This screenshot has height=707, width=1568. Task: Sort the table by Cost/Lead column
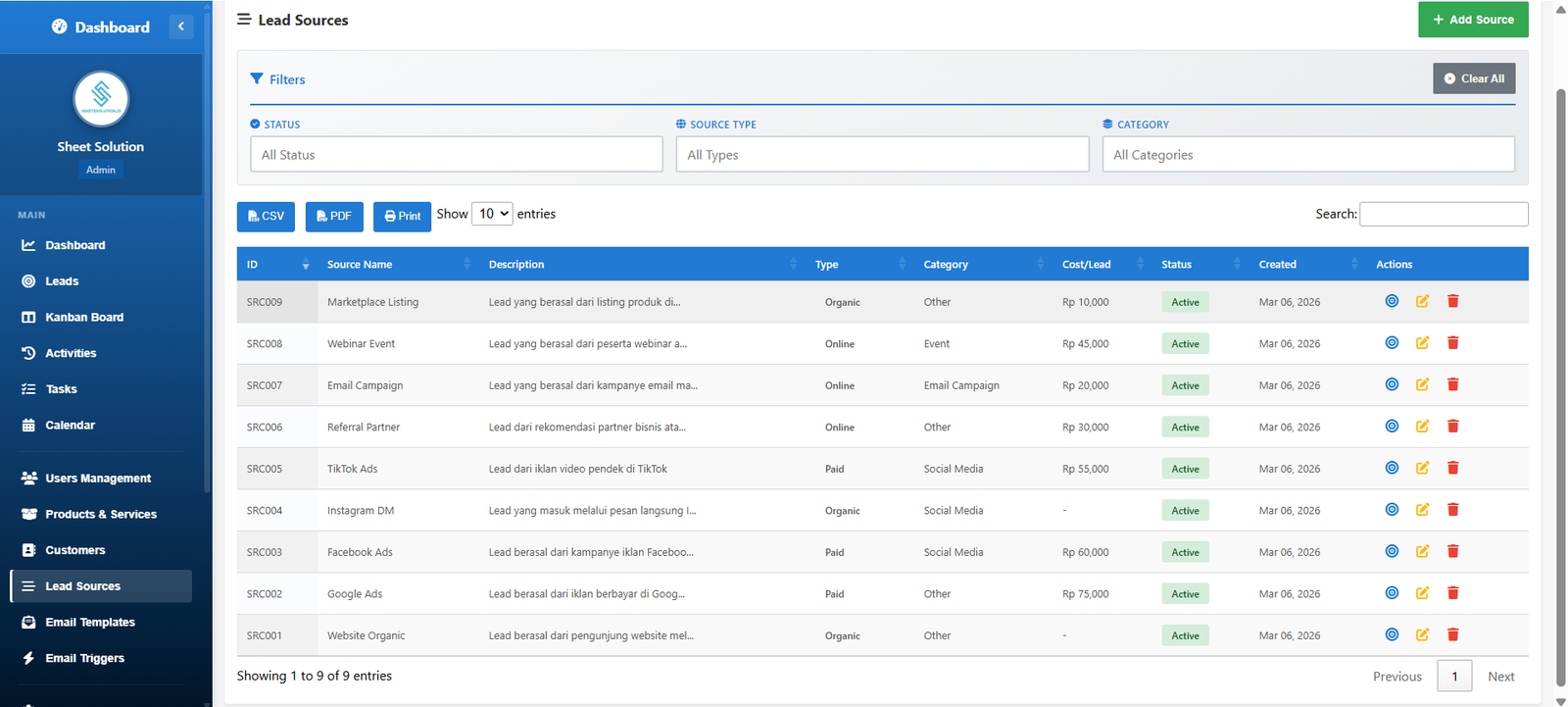tap(1102, 264)
